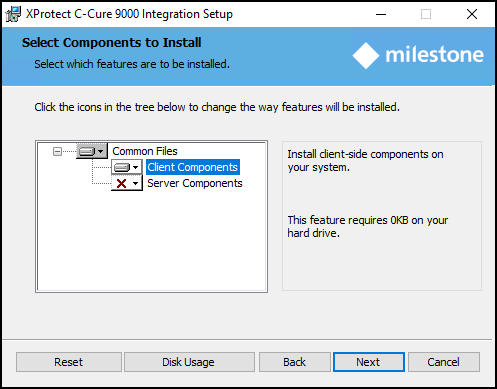Cancel the integration setup
The width and height of the screenshot is (497, 389).
(444, 362)
